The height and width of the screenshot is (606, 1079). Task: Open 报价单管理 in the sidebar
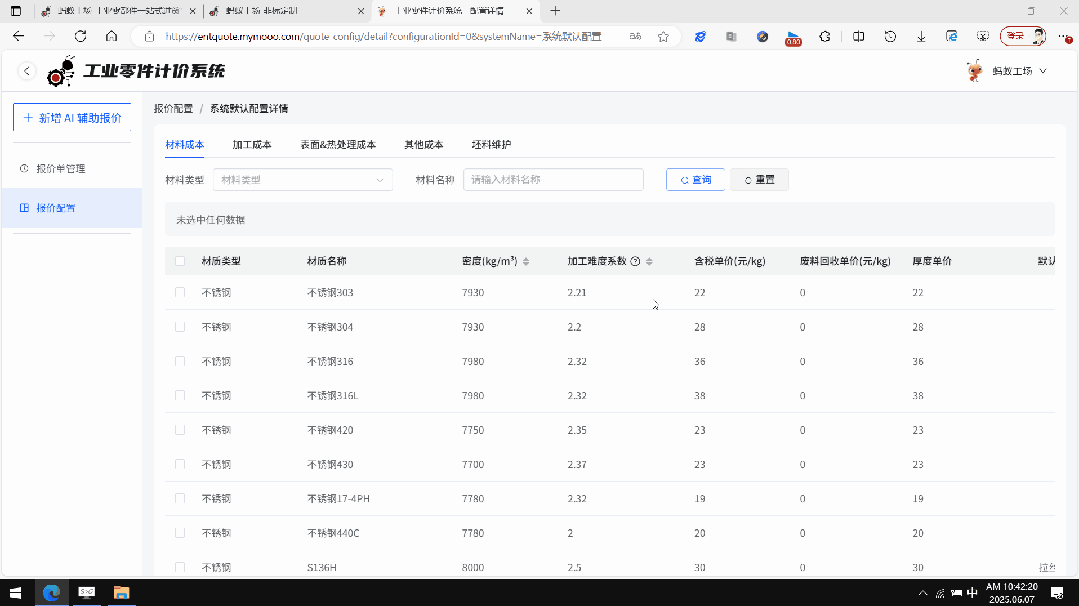coord(61,169)
